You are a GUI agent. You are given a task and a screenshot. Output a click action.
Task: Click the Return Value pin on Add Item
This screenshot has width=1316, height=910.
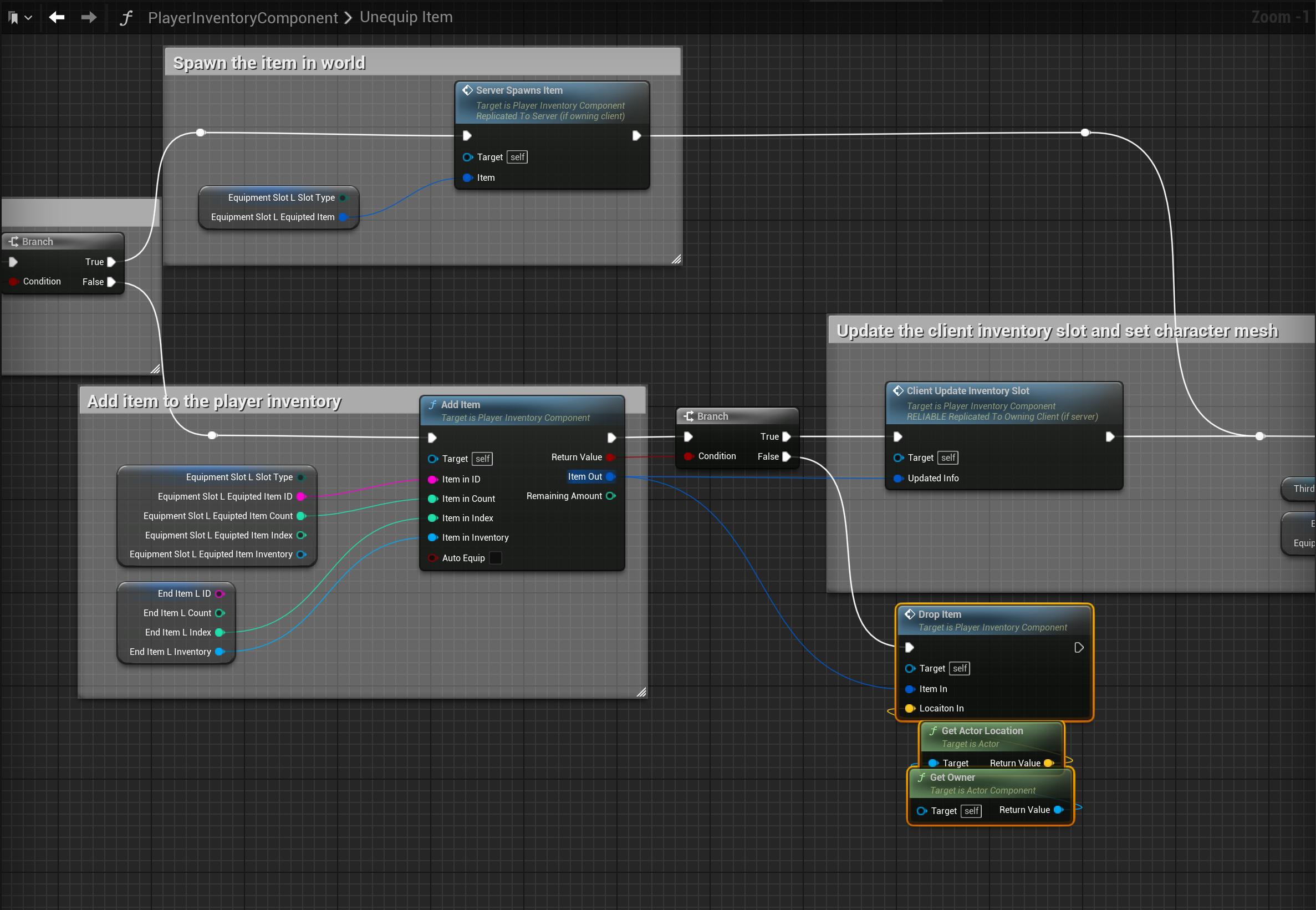coord(610,457)
